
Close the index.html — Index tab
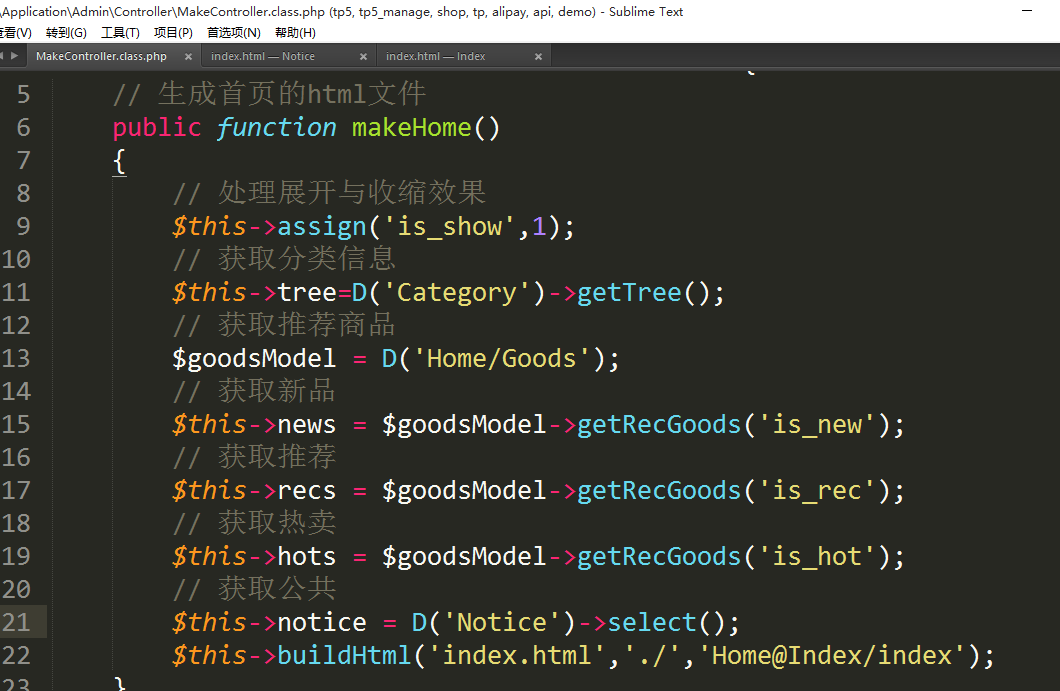(x=538, y=57)
